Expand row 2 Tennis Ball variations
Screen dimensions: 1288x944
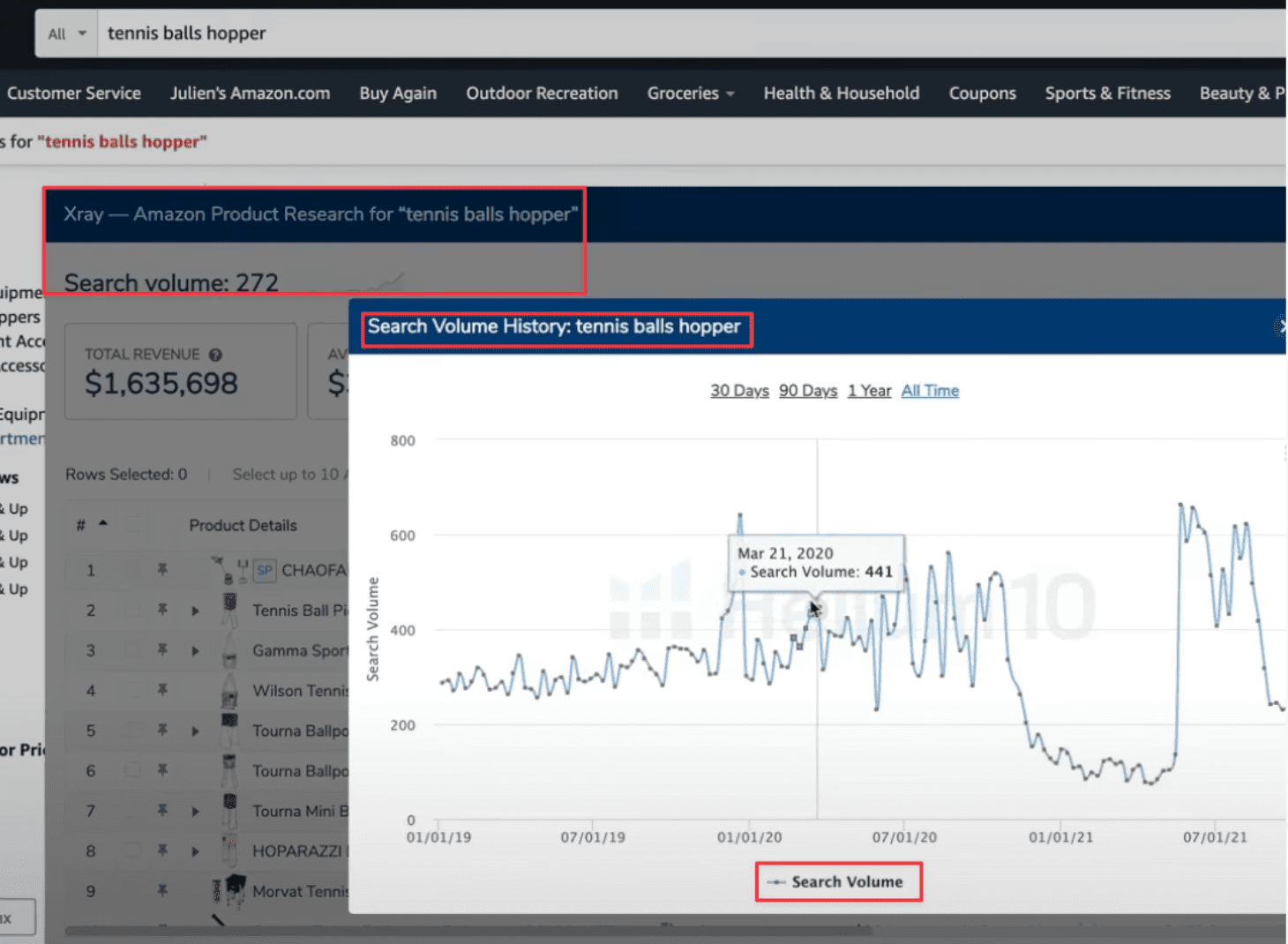tap(196, 611)
